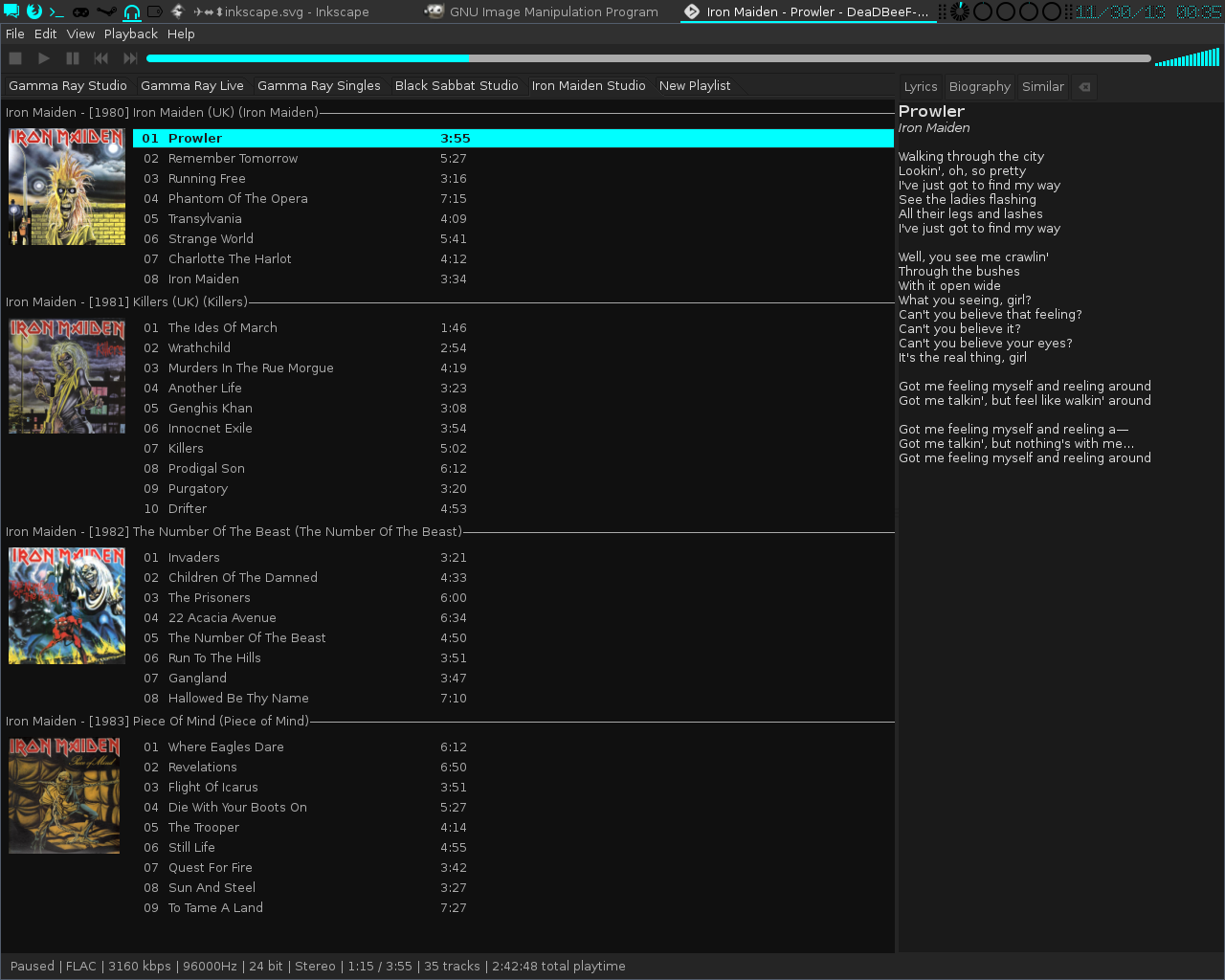This screenshot has height=980, width=1225.
Task: Select track 22 Acacia Avenue
Action: coord(513,617)
